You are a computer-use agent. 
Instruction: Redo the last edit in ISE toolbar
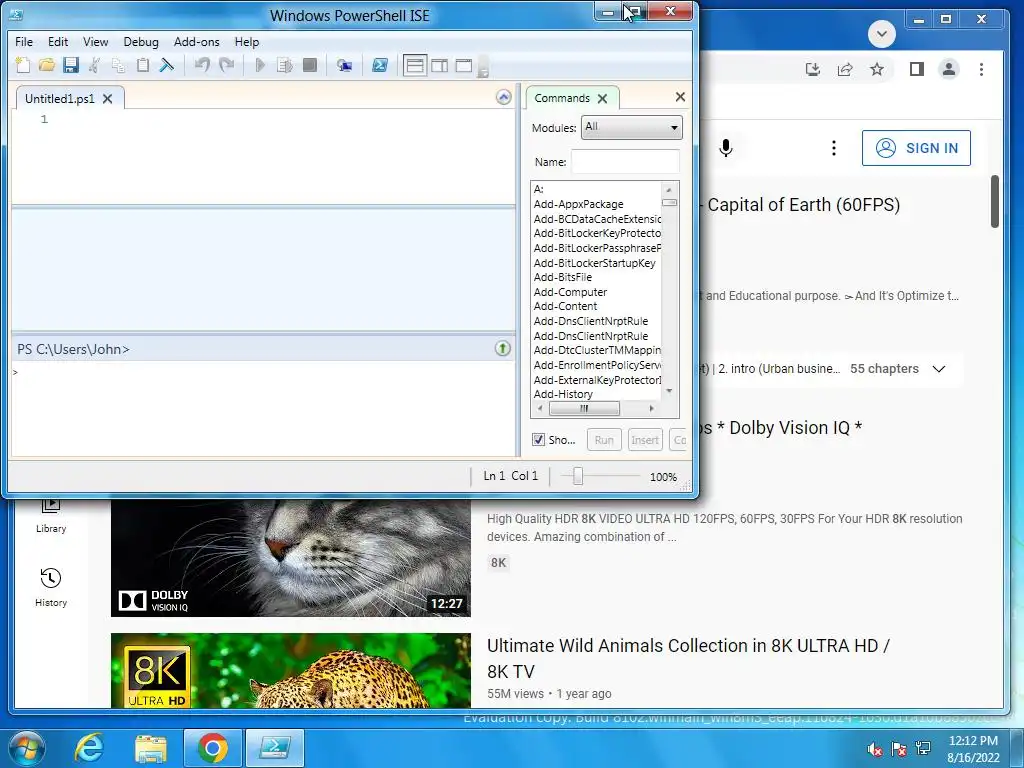coord(227,65)
